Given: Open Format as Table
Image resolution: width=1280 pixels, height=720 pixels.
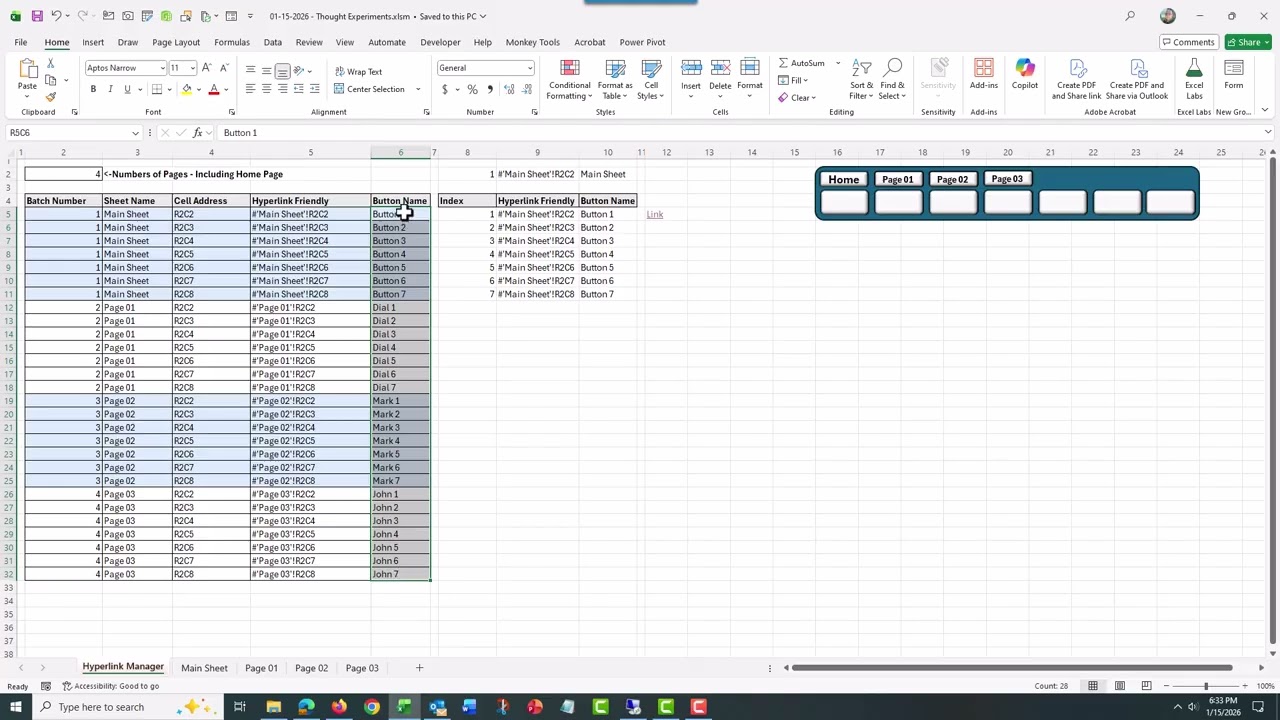Looking at the screenshot, I should pos(615,80).
